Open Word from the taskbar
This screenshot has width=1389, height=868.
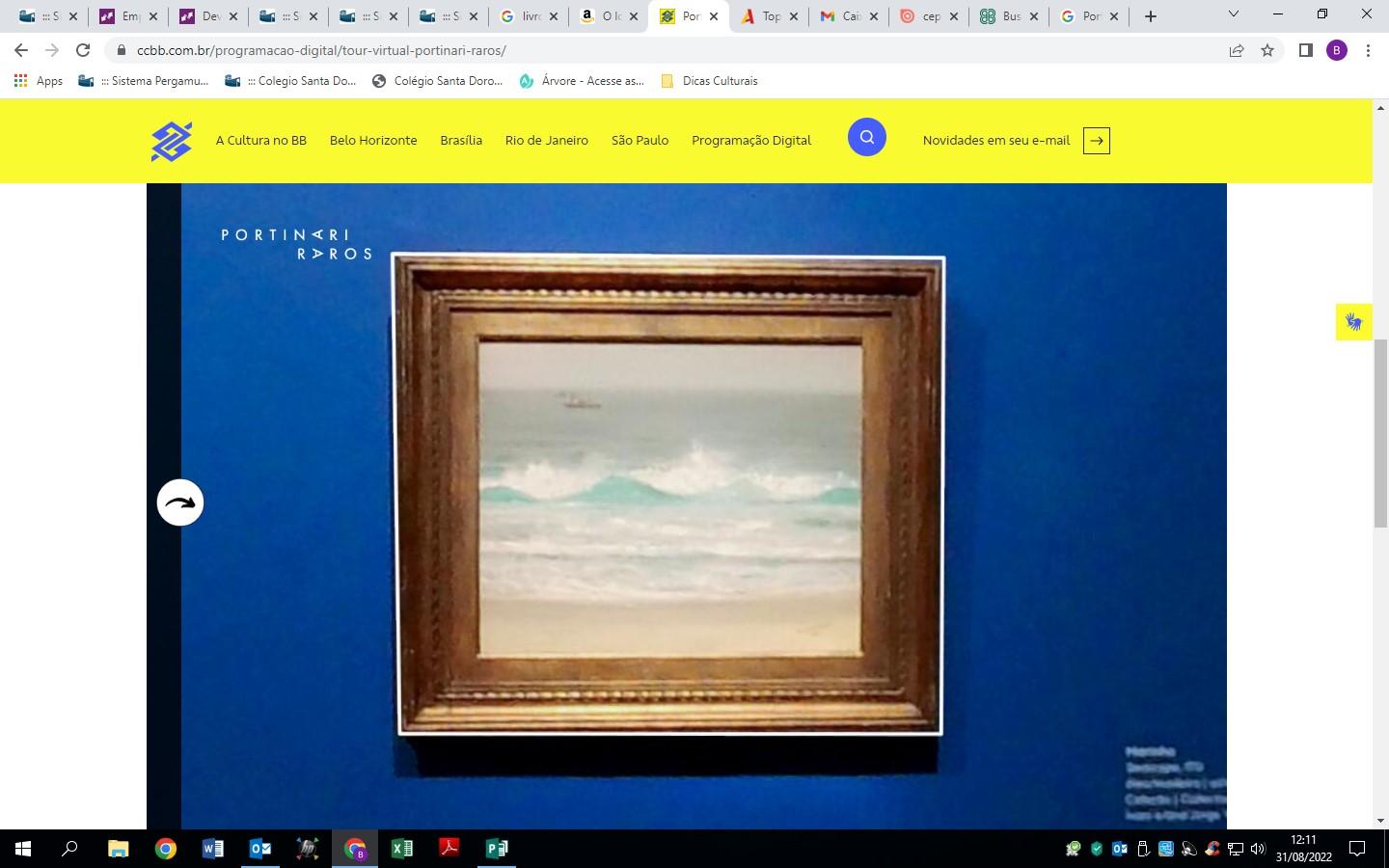[x=213, y=849]
